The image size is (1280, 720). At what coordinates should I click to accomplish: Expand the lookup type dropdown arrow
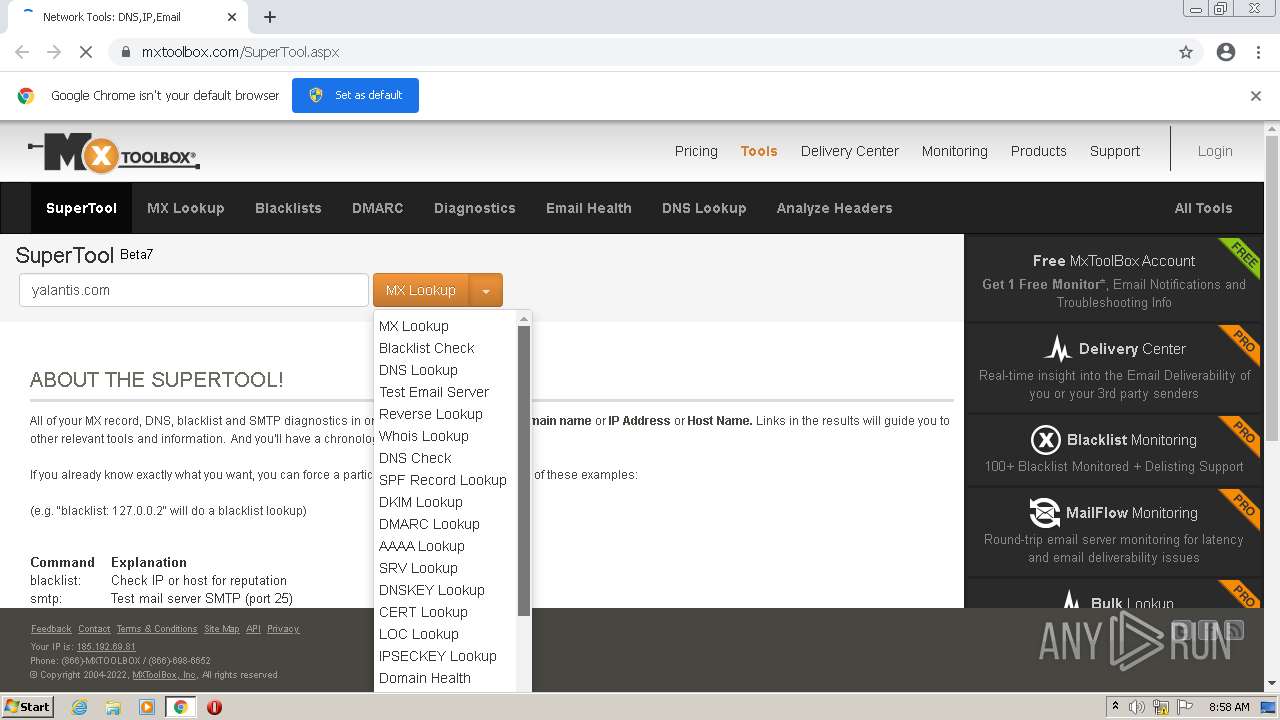coord(486,291)
